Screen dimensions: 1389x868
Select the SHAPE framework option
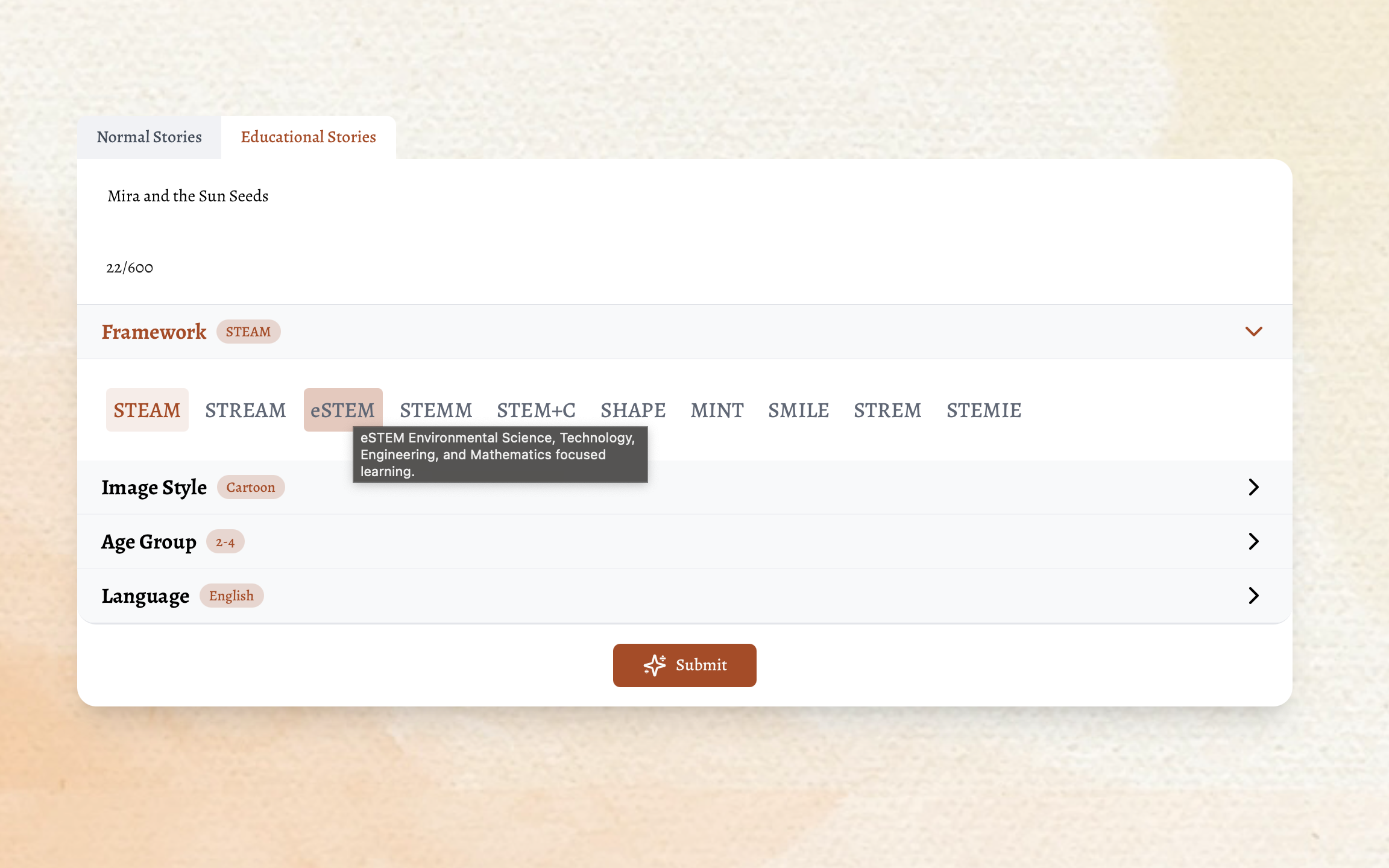point(633,410)
